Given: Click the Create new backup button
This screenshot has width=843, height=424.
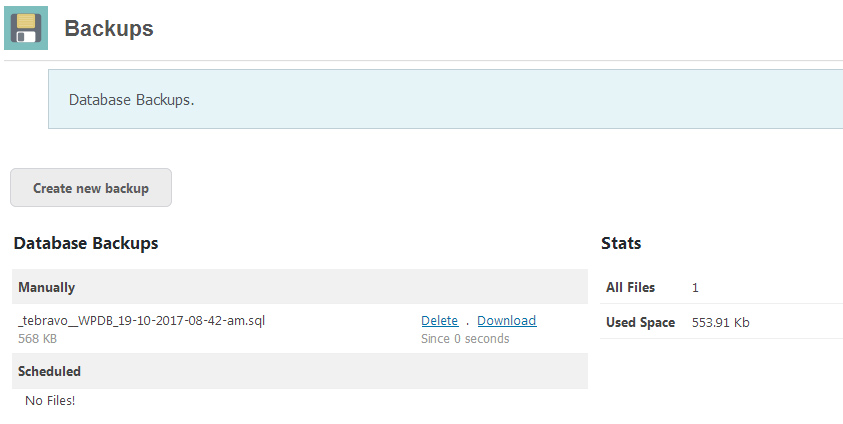Looking at the screenshot, I should [x=91, y=188].
